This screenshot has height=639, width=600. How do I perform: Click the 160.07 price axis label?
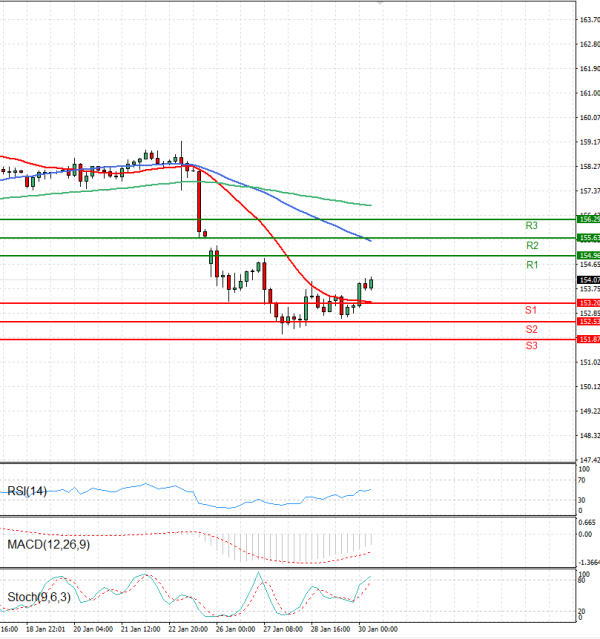(x=589, y=118)
